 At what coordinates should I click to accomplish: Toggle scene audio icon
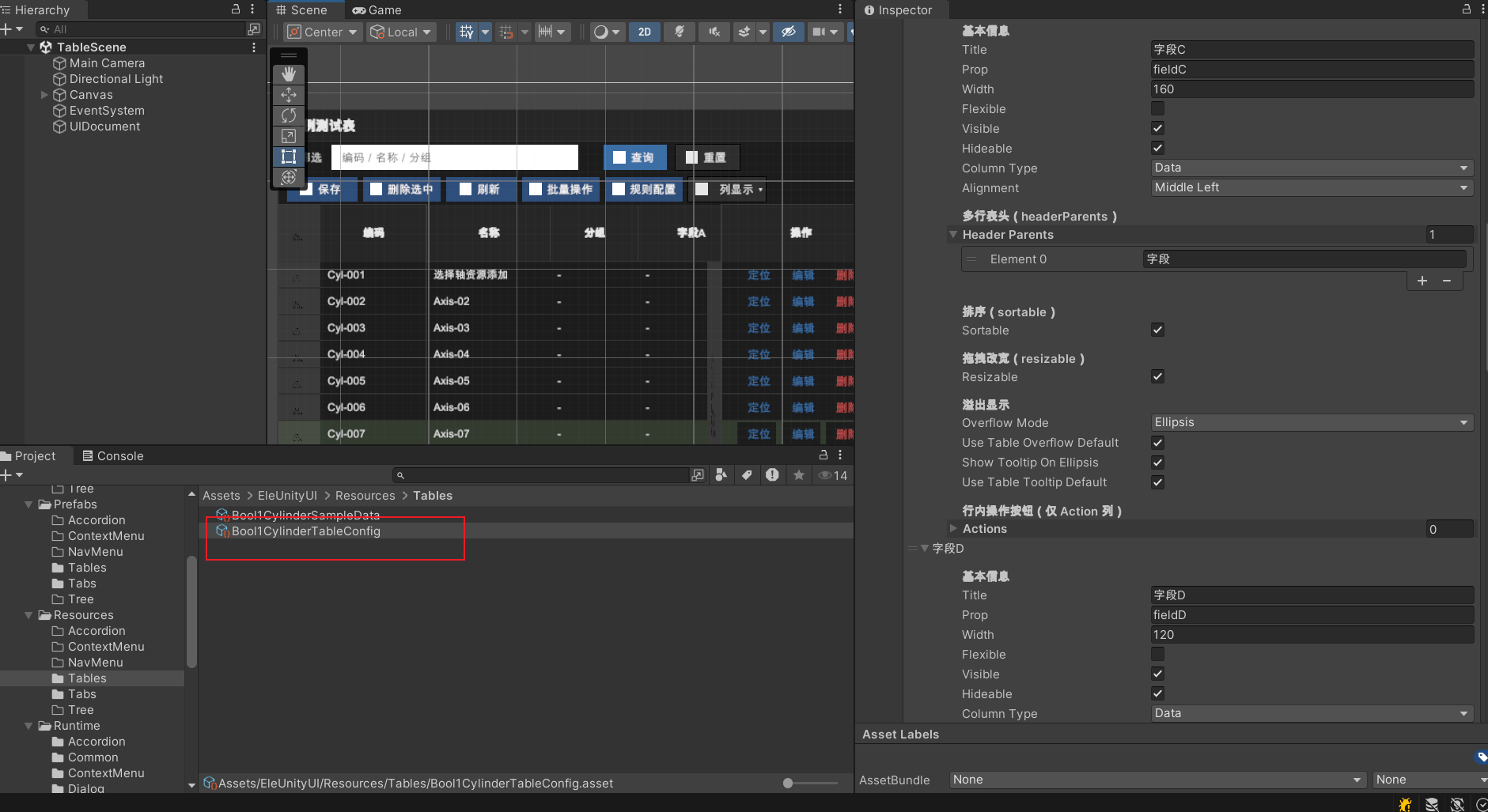[x=714, y=32]
